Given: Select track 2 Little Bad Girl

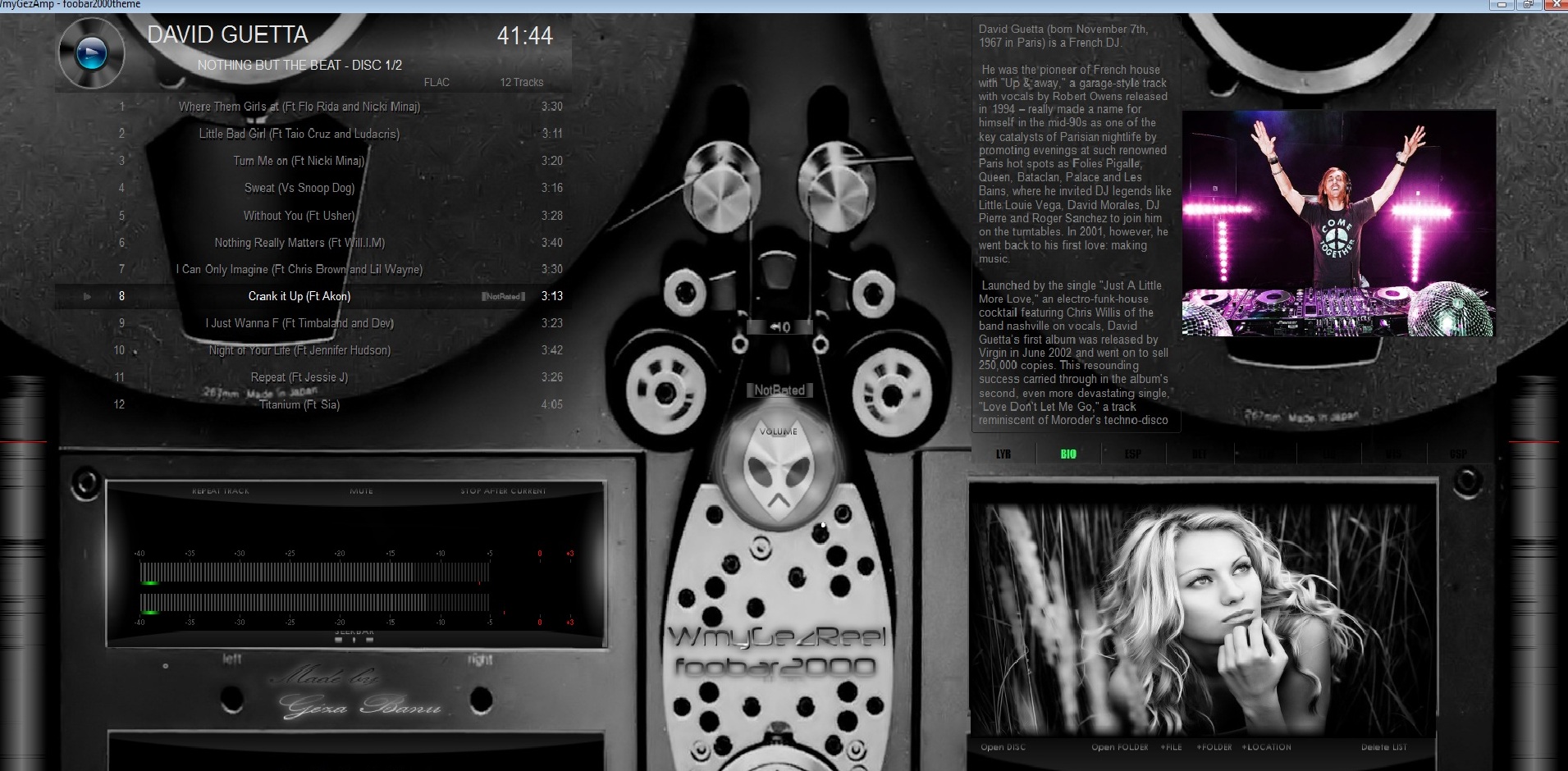Looking at the screenshot, I should pyautogui.click(x=313, y=134).
